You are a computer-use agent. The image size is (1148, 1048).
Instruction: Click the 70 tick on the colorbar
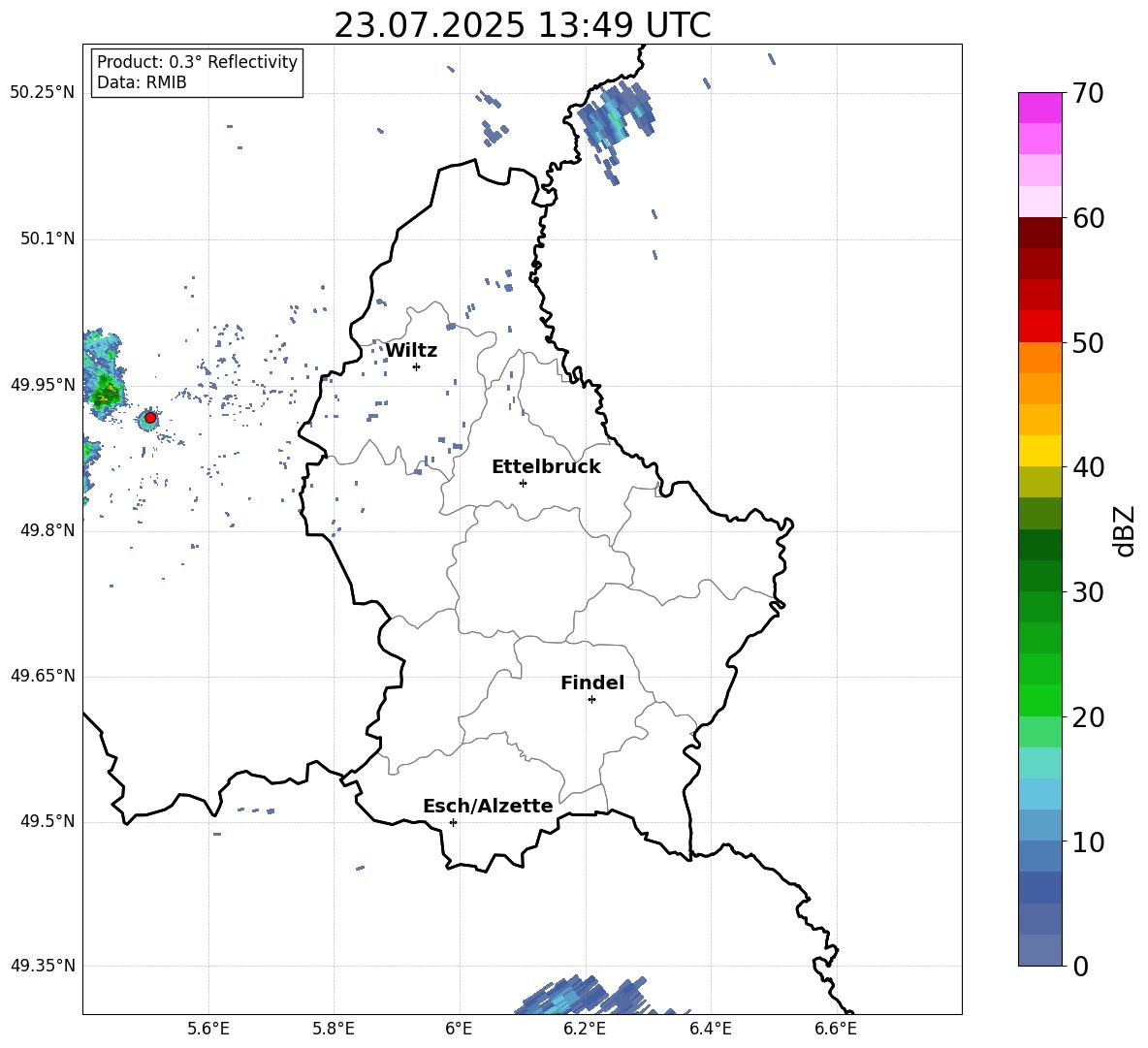click(1087, 94)
